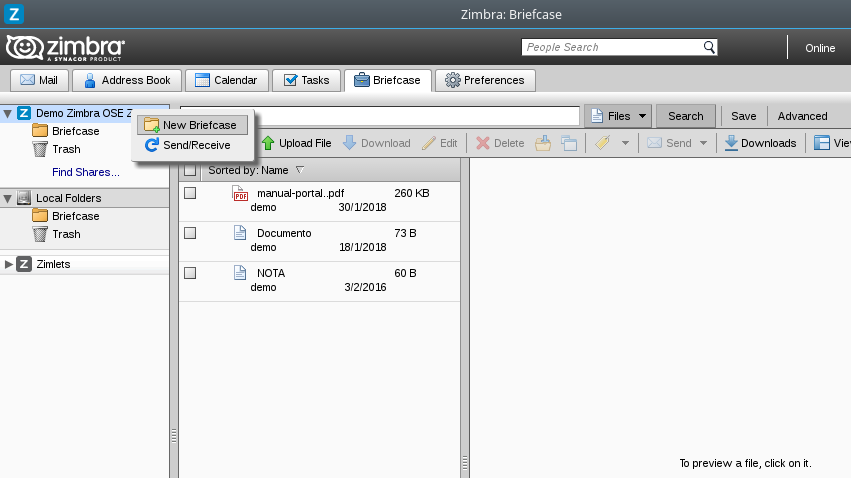The height and width of the screenshot is (478, 851).
Task: Click the Send envelope icon
Action: point(654,143)
